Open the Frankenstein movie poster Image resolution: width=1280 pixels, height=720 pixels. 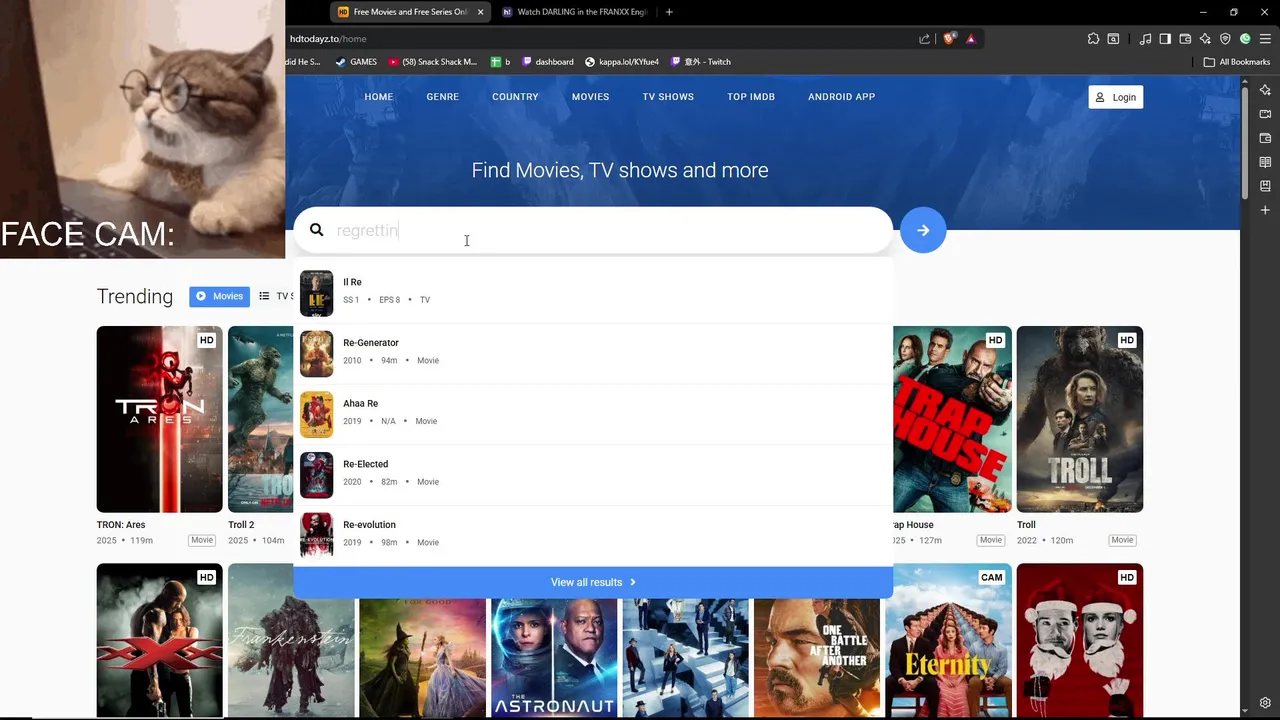point(291,640)
